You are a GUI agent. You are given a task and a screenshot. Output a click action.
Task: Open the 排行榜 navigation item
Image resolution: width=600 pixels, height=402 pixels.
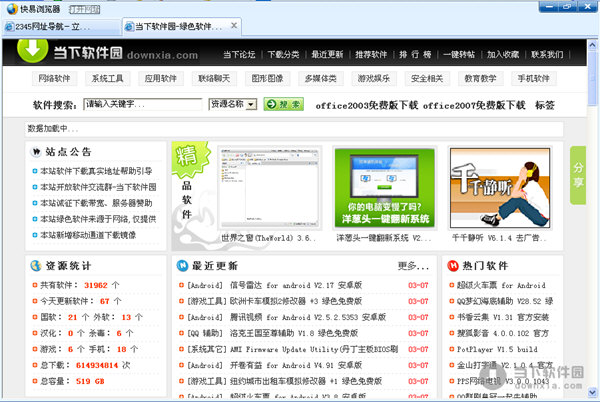tap(415, 54)
